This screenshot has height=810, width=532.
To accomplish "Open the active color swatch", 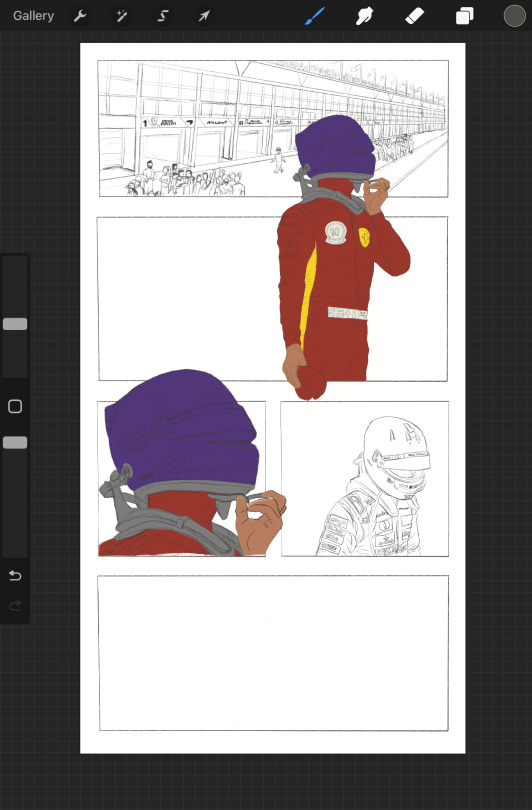I will coord(514,16).
